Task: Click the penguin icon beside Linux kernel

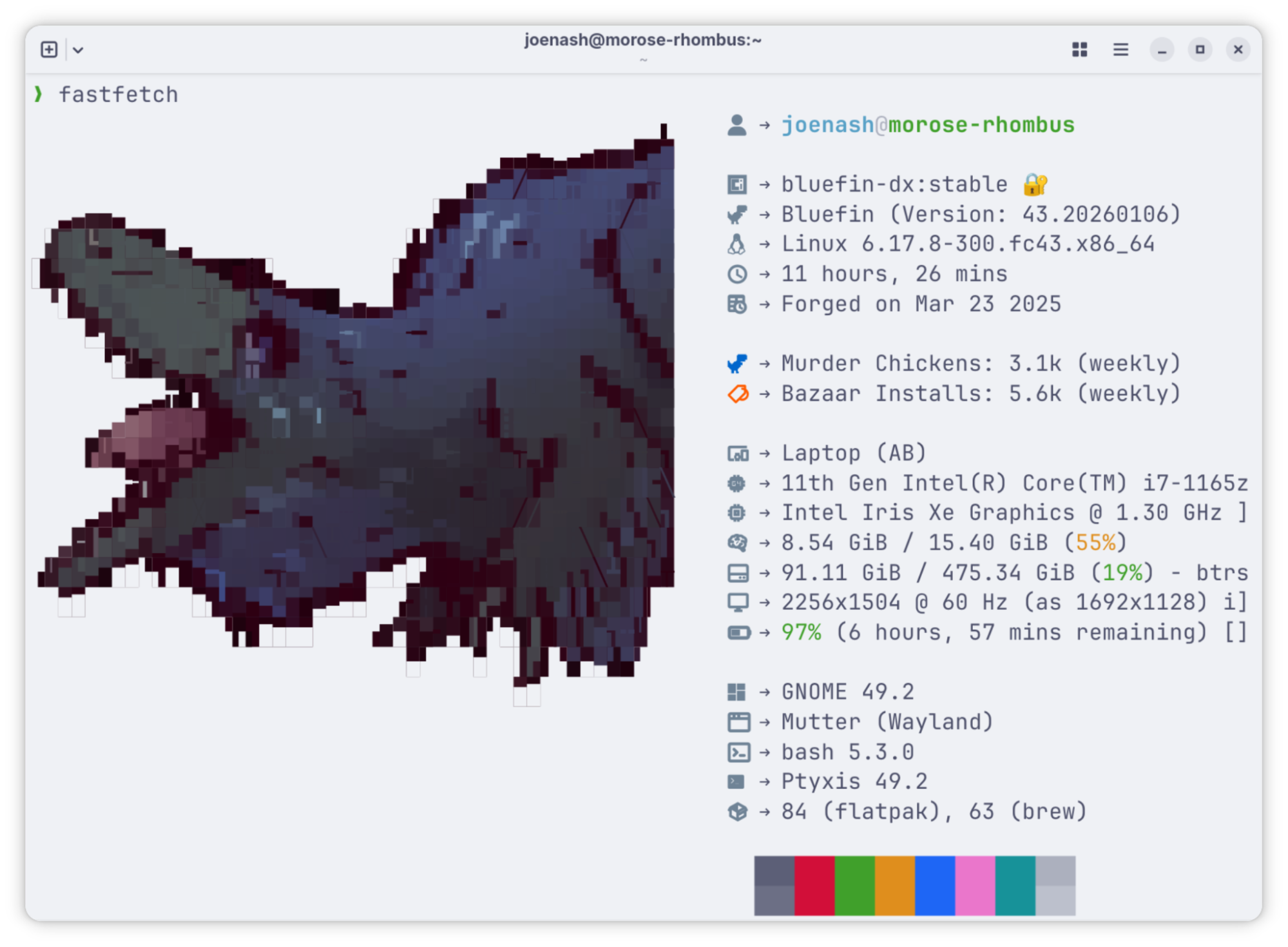Action: tap(736, 244)
